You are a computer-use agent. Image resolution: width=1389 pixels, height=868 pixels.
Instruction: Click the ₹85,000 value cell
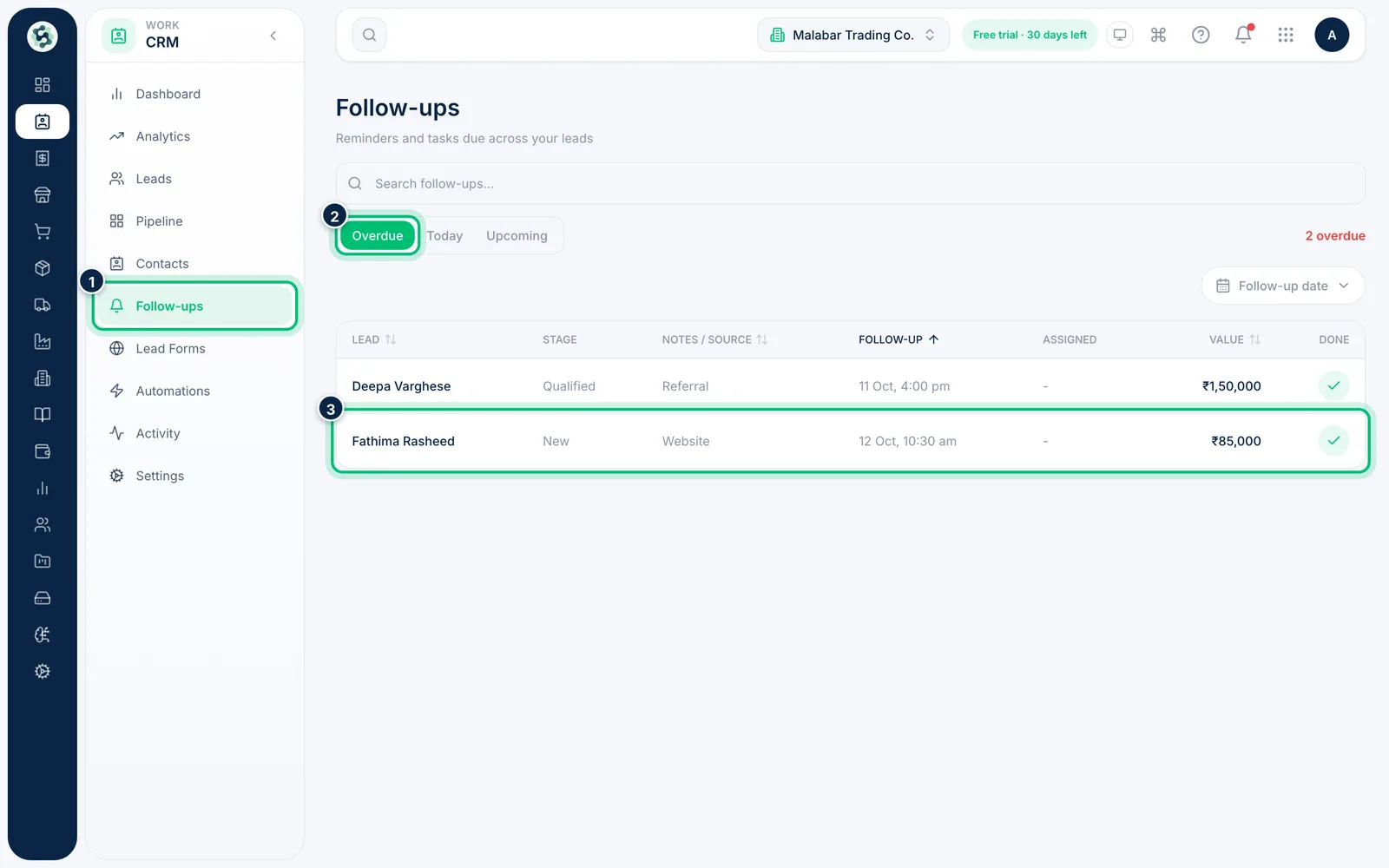(x=1235, y=441)
